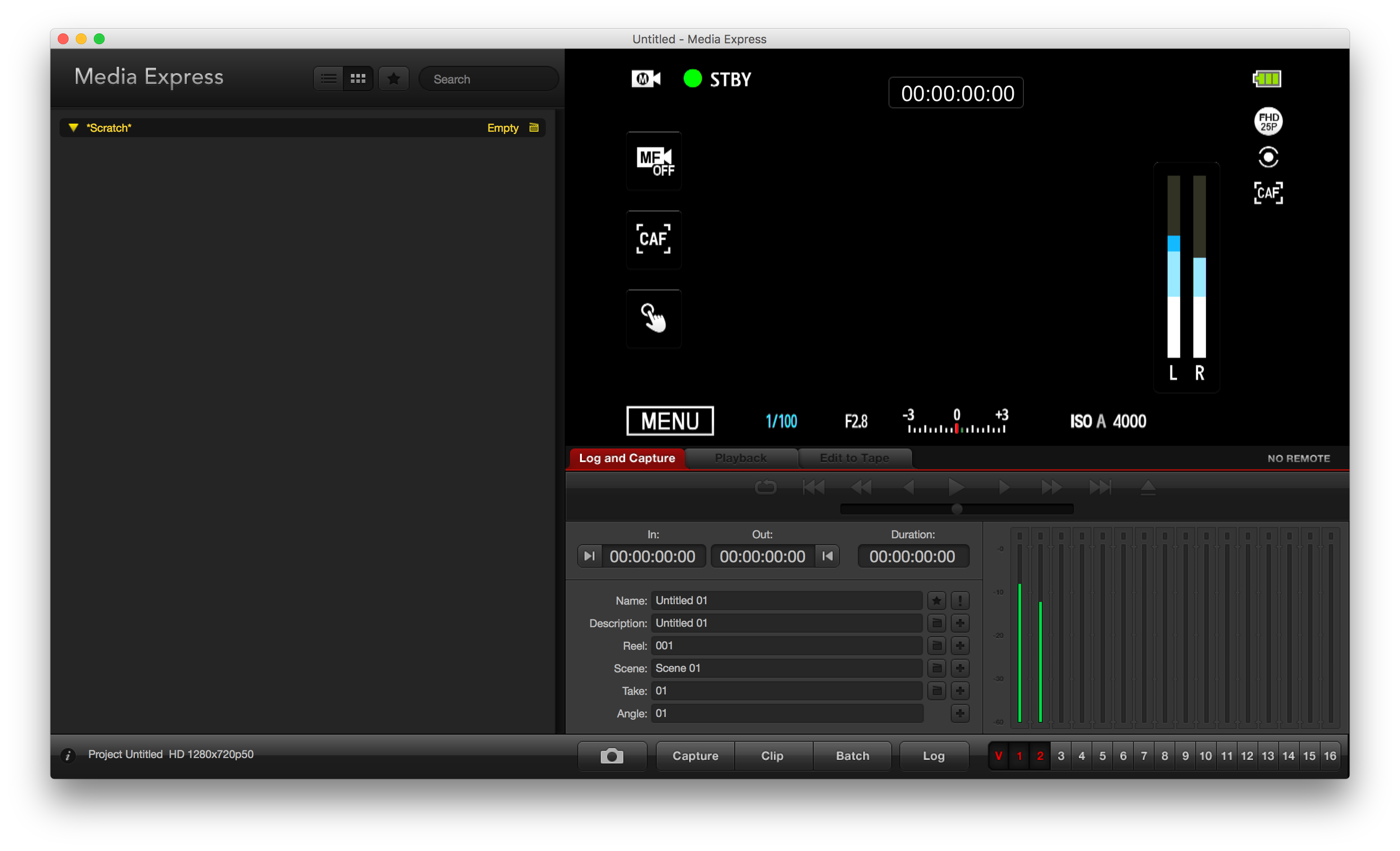
Task: Click the Name field Untitled 01
Action: [x=786, y=600]
